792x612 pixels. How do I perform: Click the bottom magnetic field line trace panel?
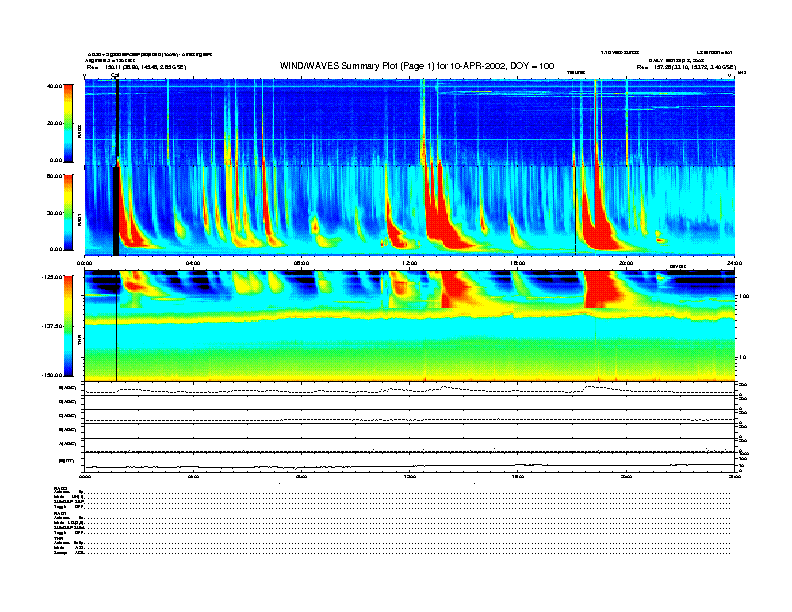pyautogui.click(x=409, y=462)
